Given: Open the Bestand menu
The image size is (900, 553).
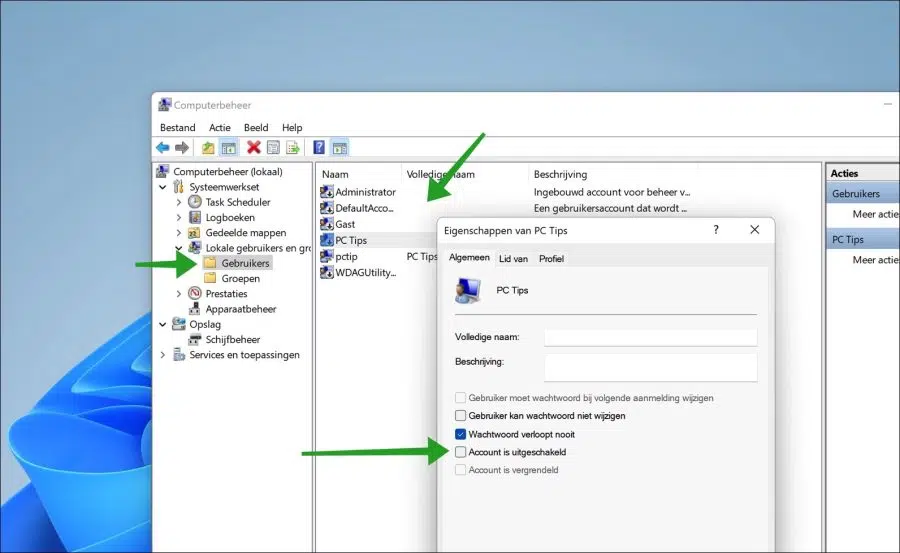Looking at the screenshot, I should point(177,127).
